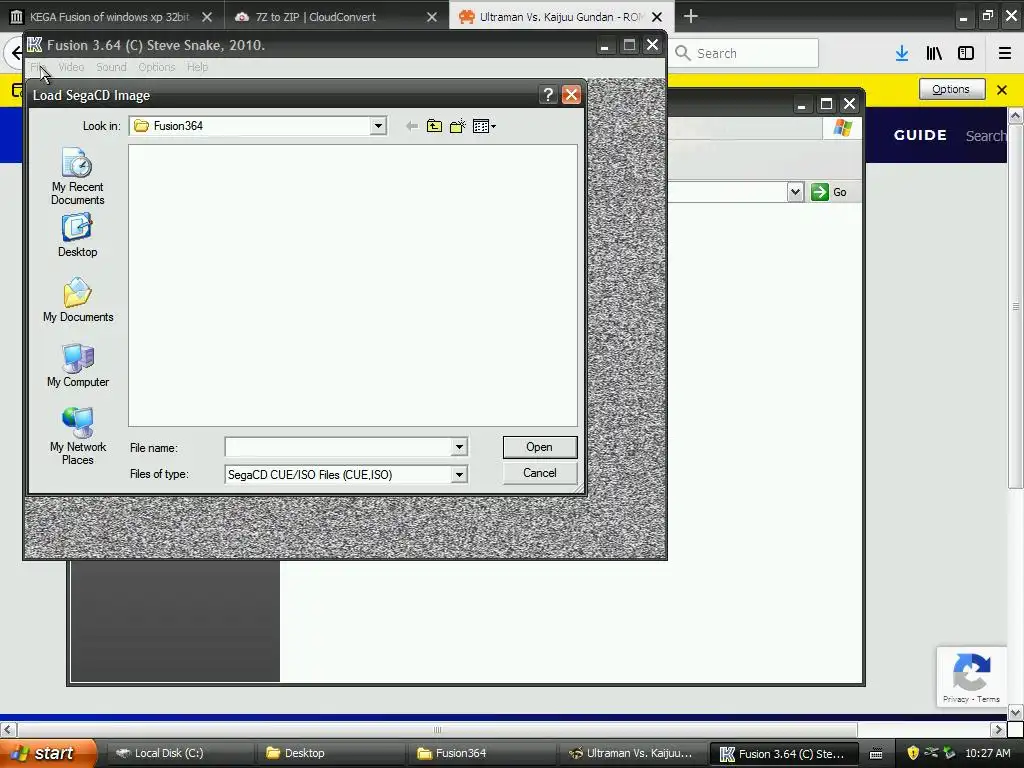The image size is (1024, 768).
Task: Click the 10:27 AM clock
Action: coord(987,753)
